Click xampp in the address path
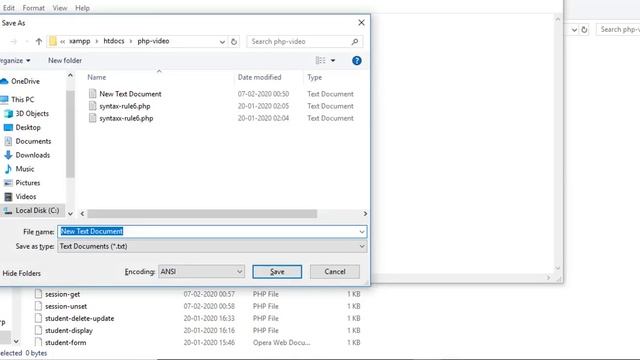Screen dimensions: 640x360 click(x=80, y=41)
